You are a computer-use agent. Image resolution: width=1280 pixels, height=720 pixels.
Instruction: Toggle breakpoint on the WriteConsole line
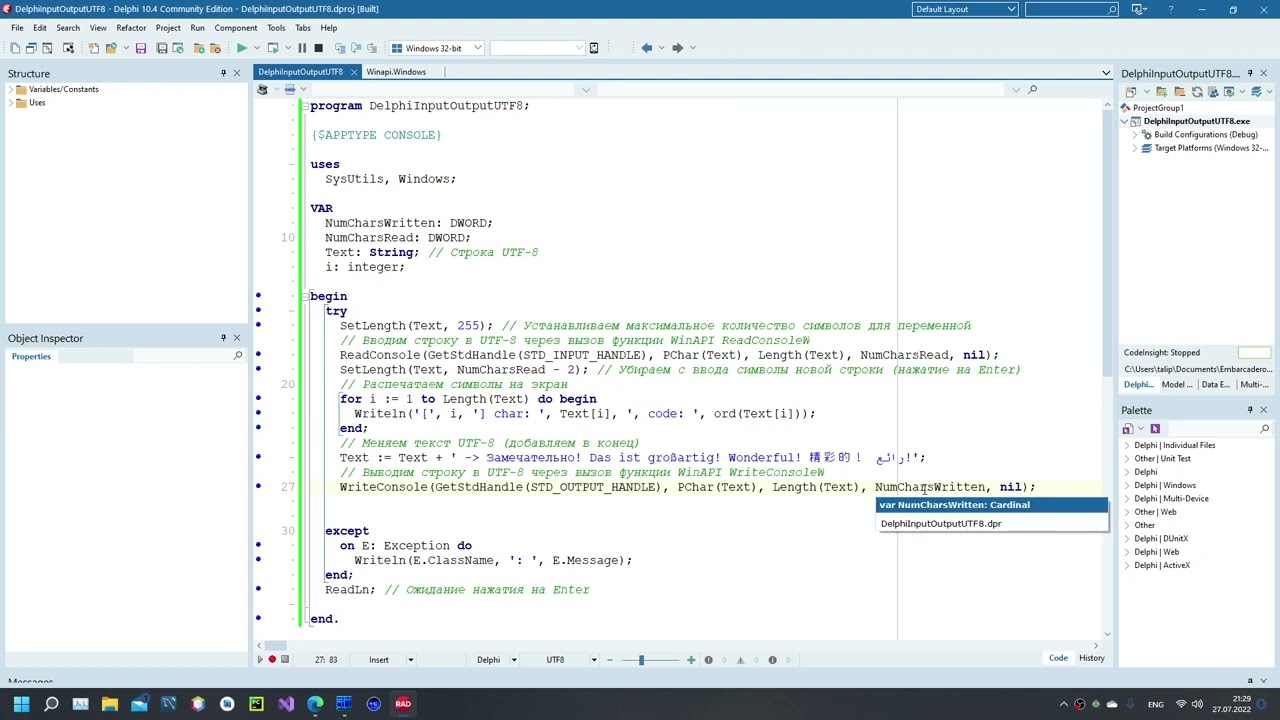point(258,487)
